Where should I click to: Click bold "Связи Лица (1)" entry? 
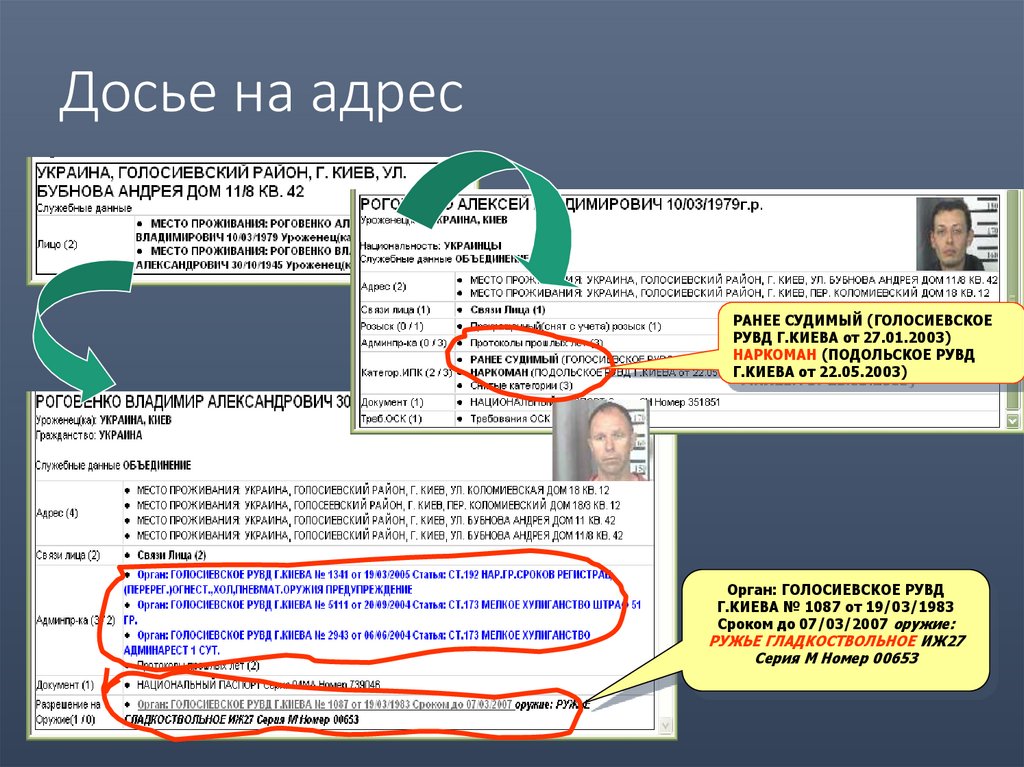507,310
